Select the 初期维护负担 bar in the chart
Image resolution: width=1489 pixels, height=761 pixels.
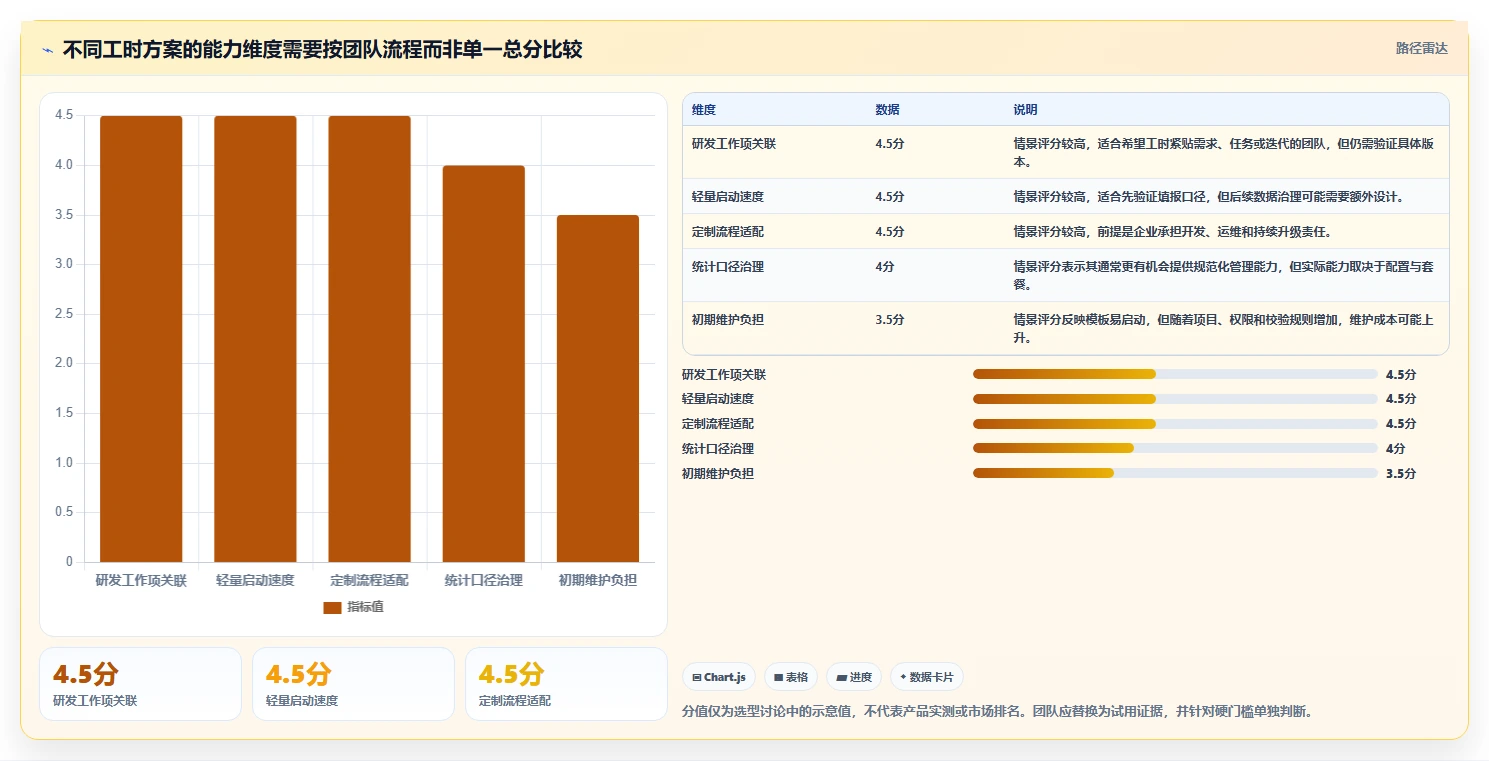598,389
